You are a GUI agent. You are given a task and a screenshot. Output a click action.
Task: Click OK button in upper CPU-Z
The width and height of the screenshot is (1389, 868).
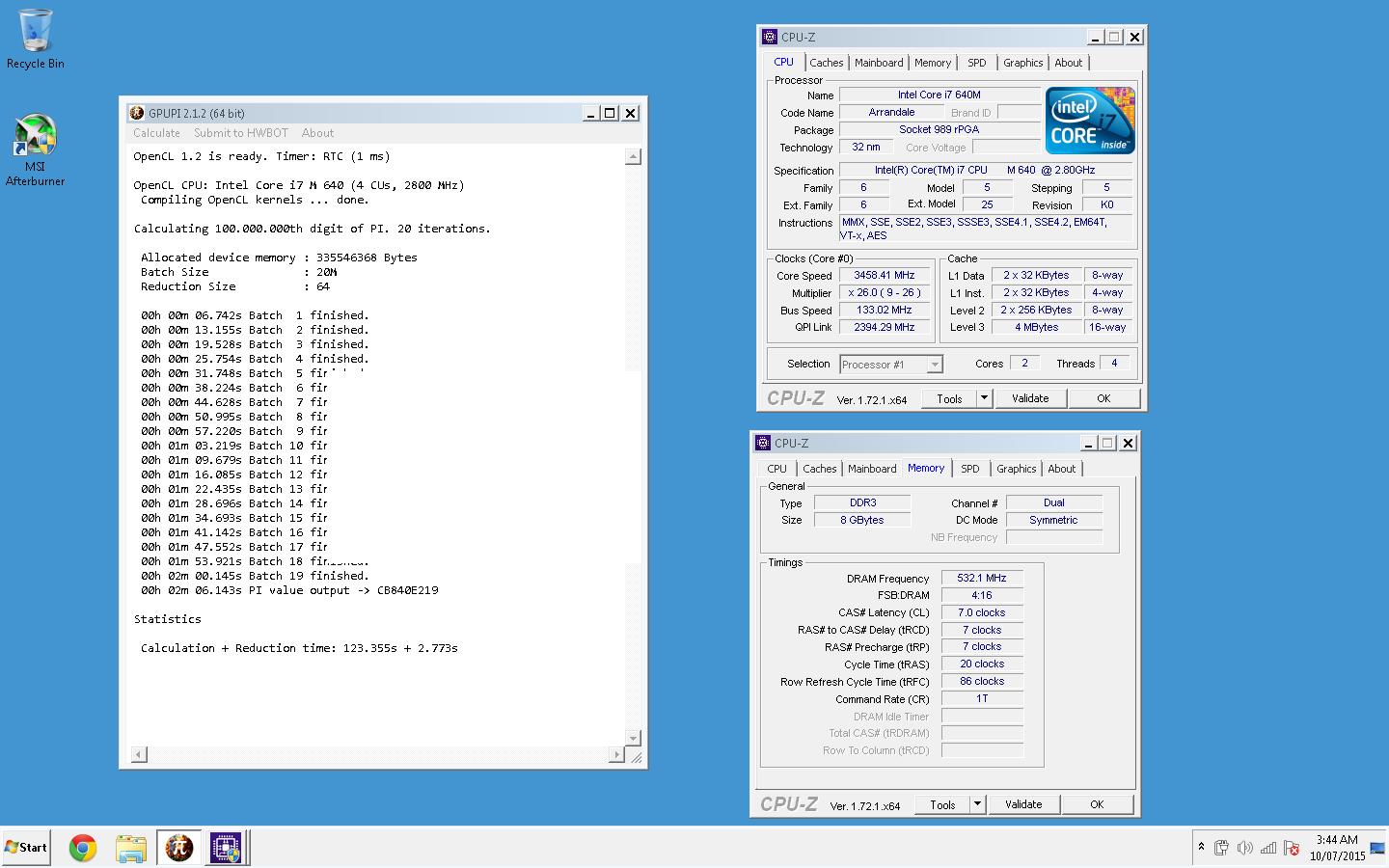click(x=1103, y=398)
